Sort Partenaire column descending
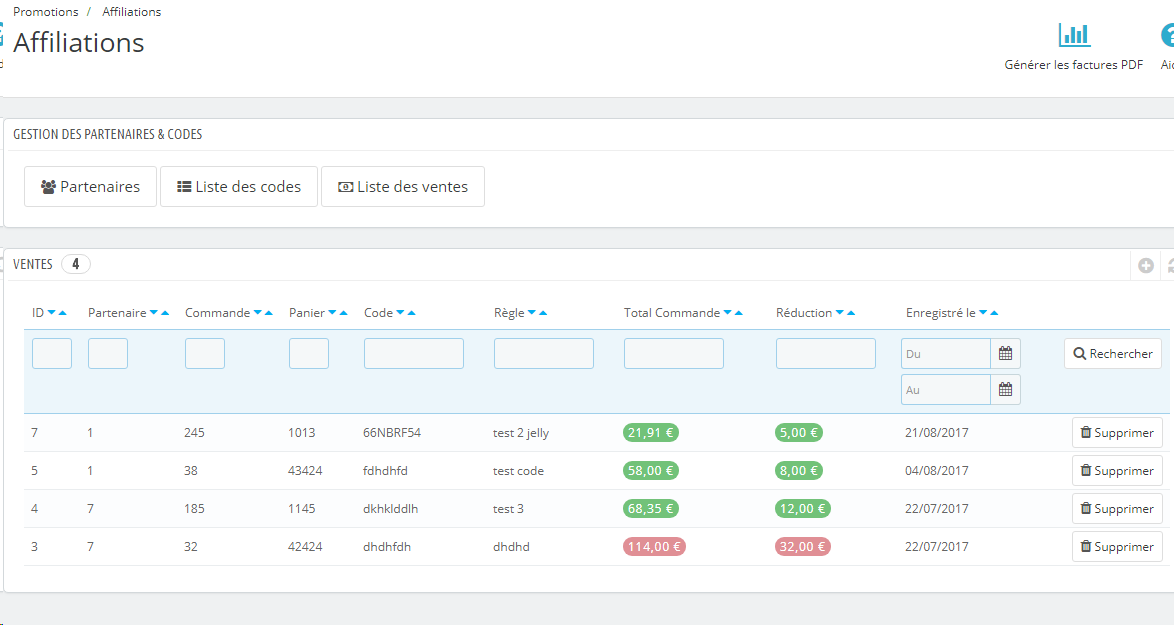 pos(153,313)
